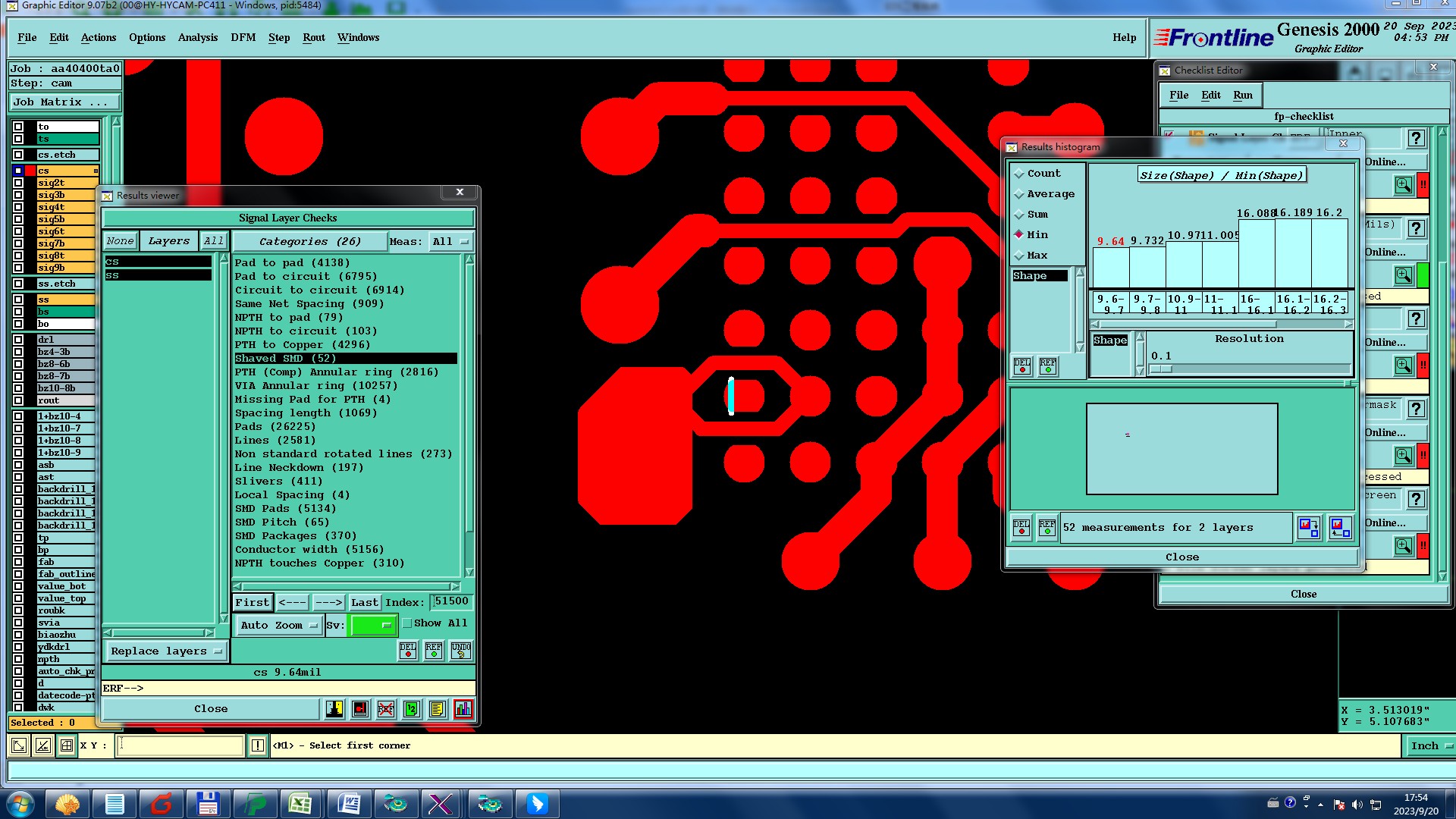This screenshot has height=819, width=1456.
Task: Click the Last navigation button
Action: pos(364,602)
